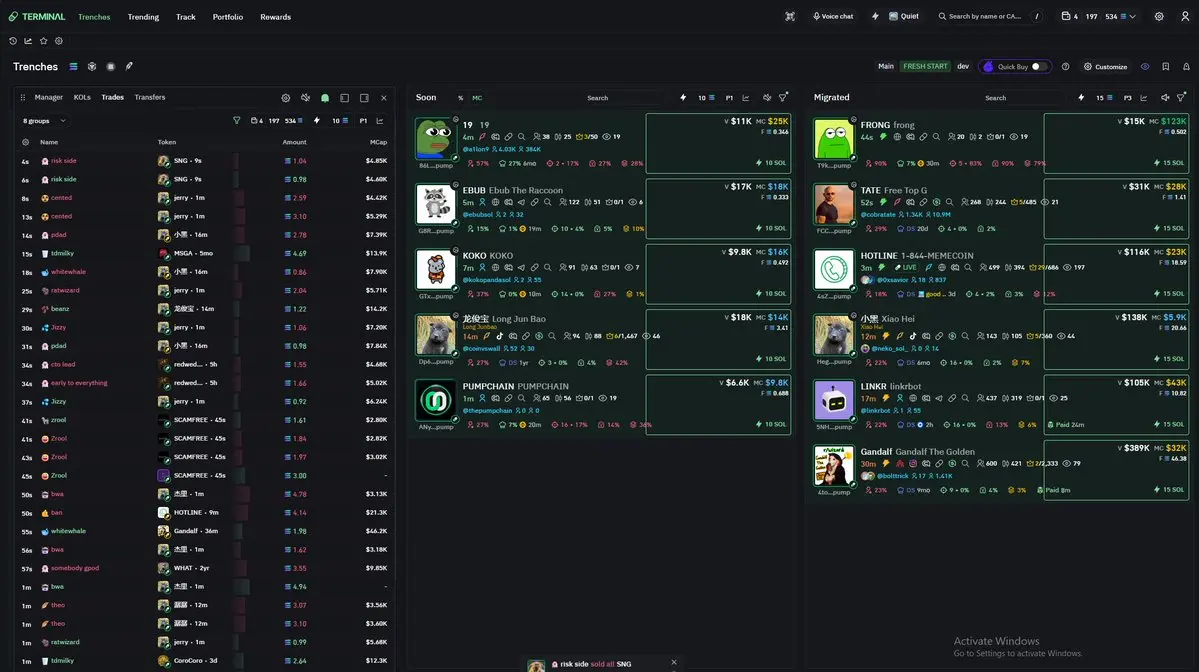Switch to the KOLs tab
The height and width of the screenshot is (672, 1199).
(82, 97)
